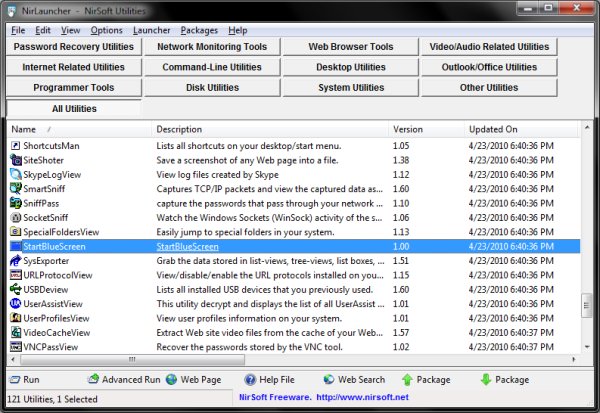This screenshot has width=600, height=413.
Task: Click the SkypeLogView icon
Action: pyautogui.click(x=15, y=175)
